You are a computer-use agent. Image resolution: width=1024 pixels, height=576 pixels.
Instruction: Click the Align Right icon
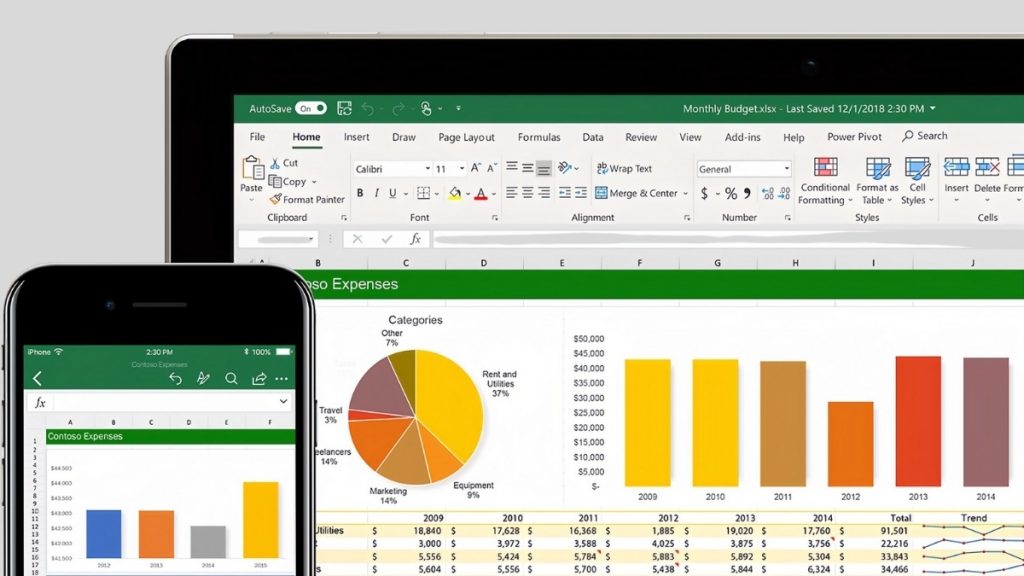543,193
